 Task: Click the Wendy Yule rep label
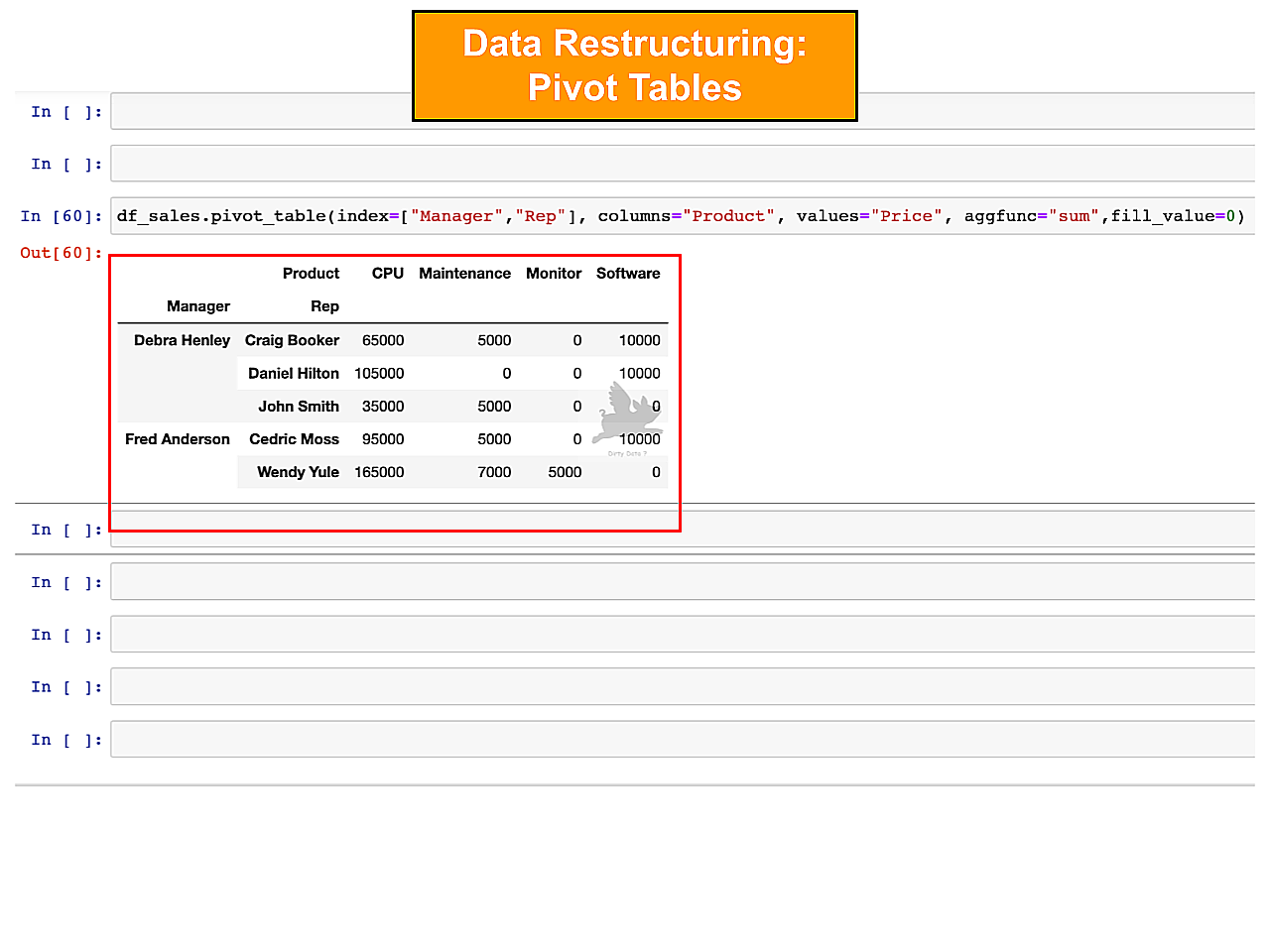(x=298, y=472)
